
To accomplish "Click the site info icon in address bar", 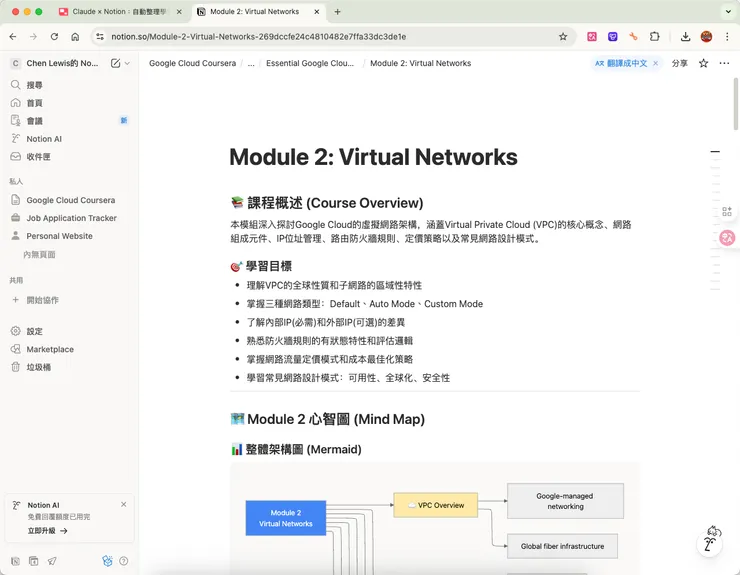I will coord(100,36).
